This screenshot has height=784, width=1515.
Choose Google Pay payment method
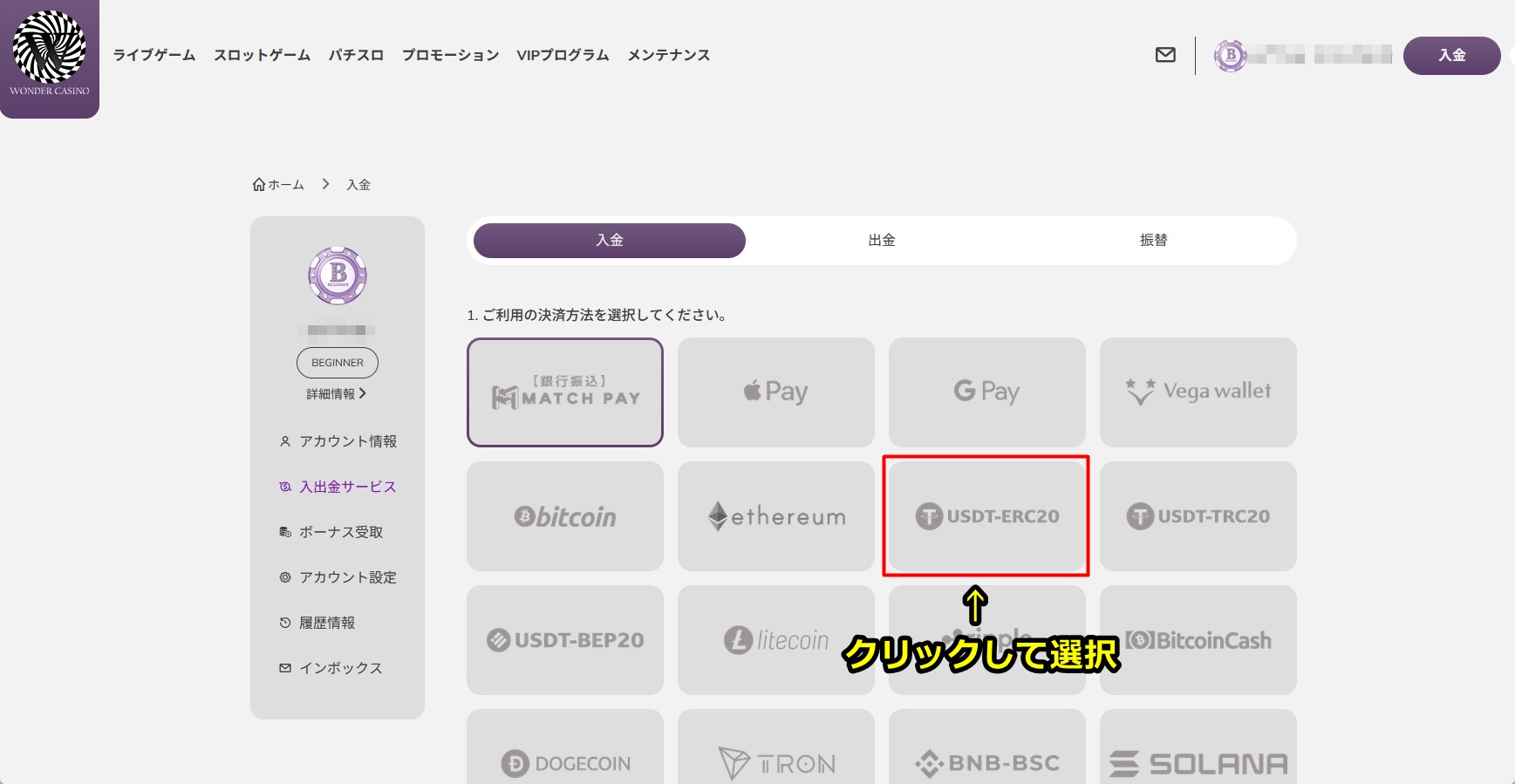click(x=987, y=392)
